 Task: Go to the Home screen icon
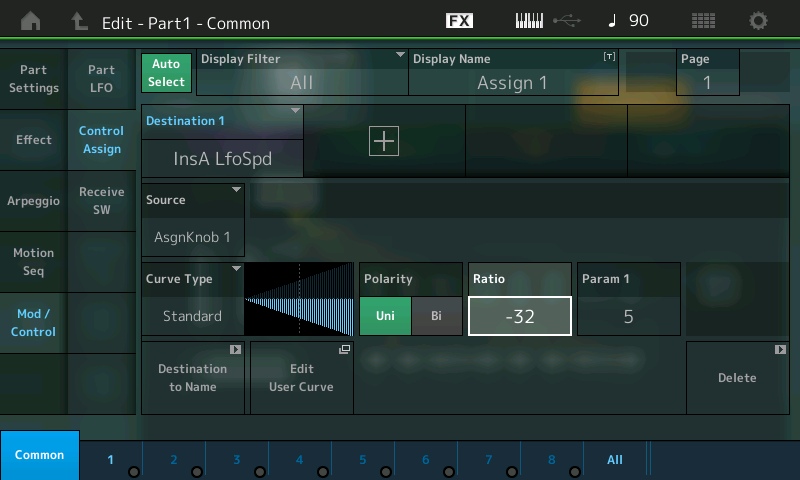coord(31,21)
